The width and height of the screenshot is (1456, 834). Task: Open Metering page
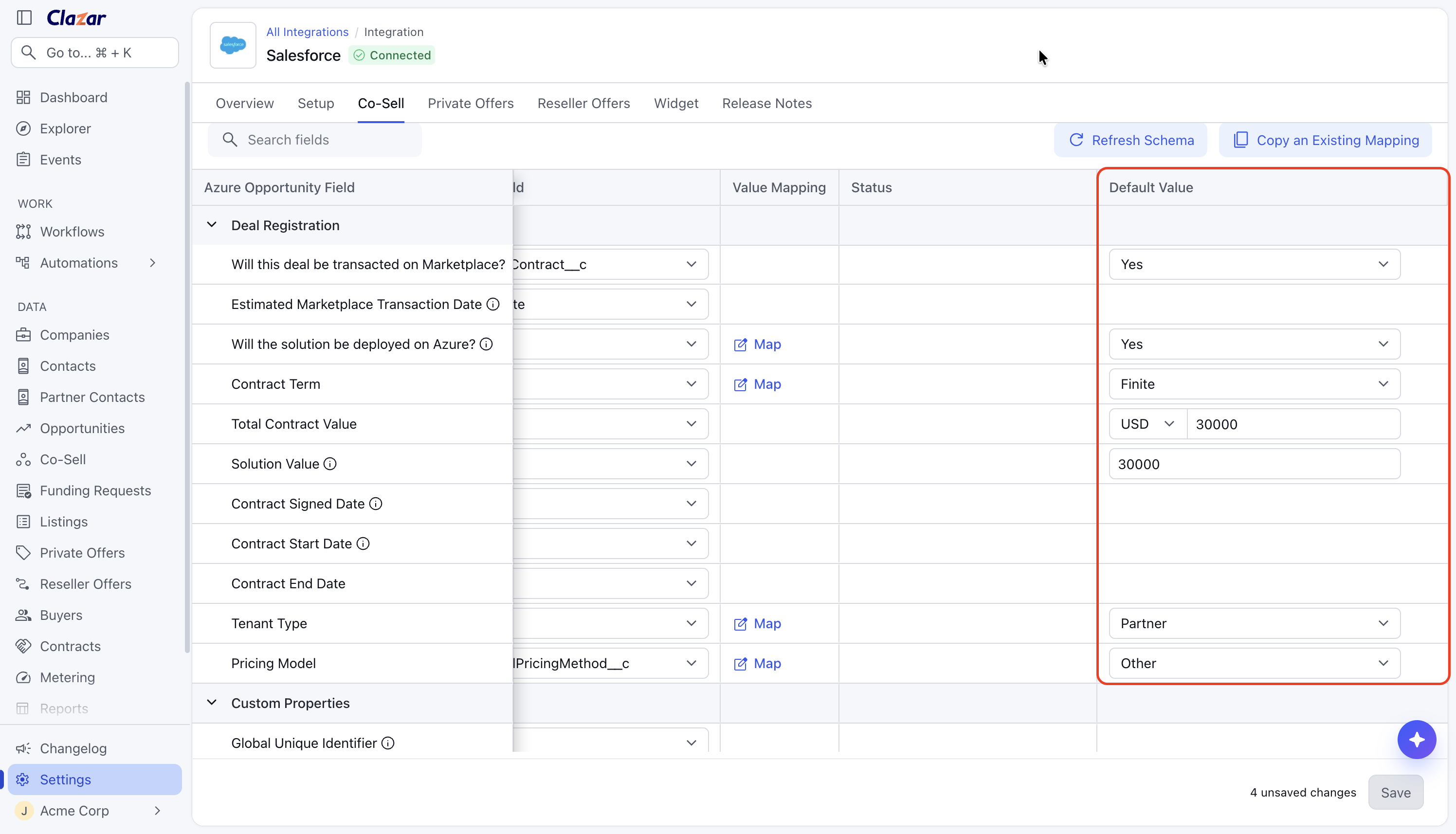point(67,678)
